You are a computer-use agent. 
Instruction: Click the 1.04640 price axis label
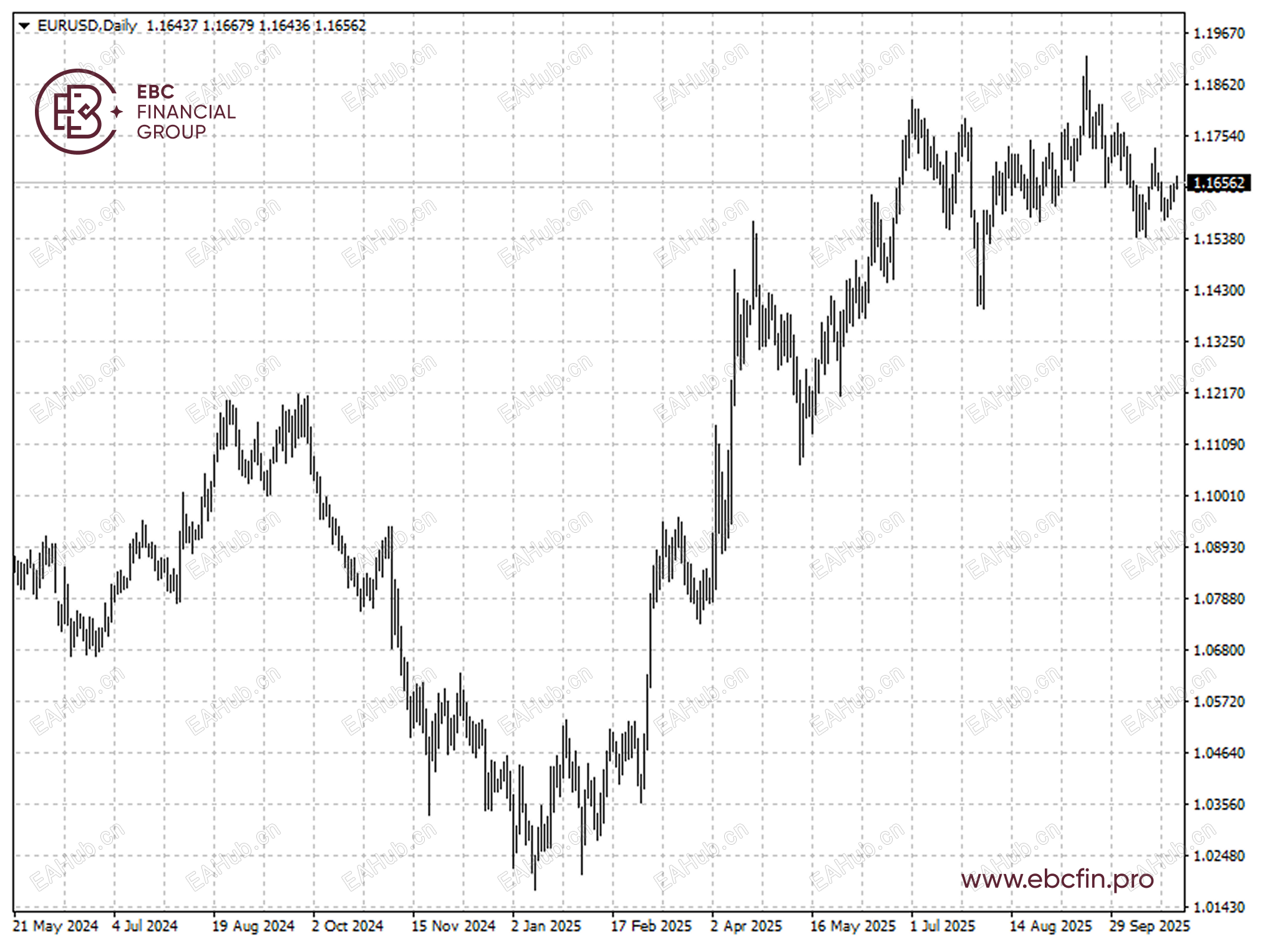pos(1218,753)
